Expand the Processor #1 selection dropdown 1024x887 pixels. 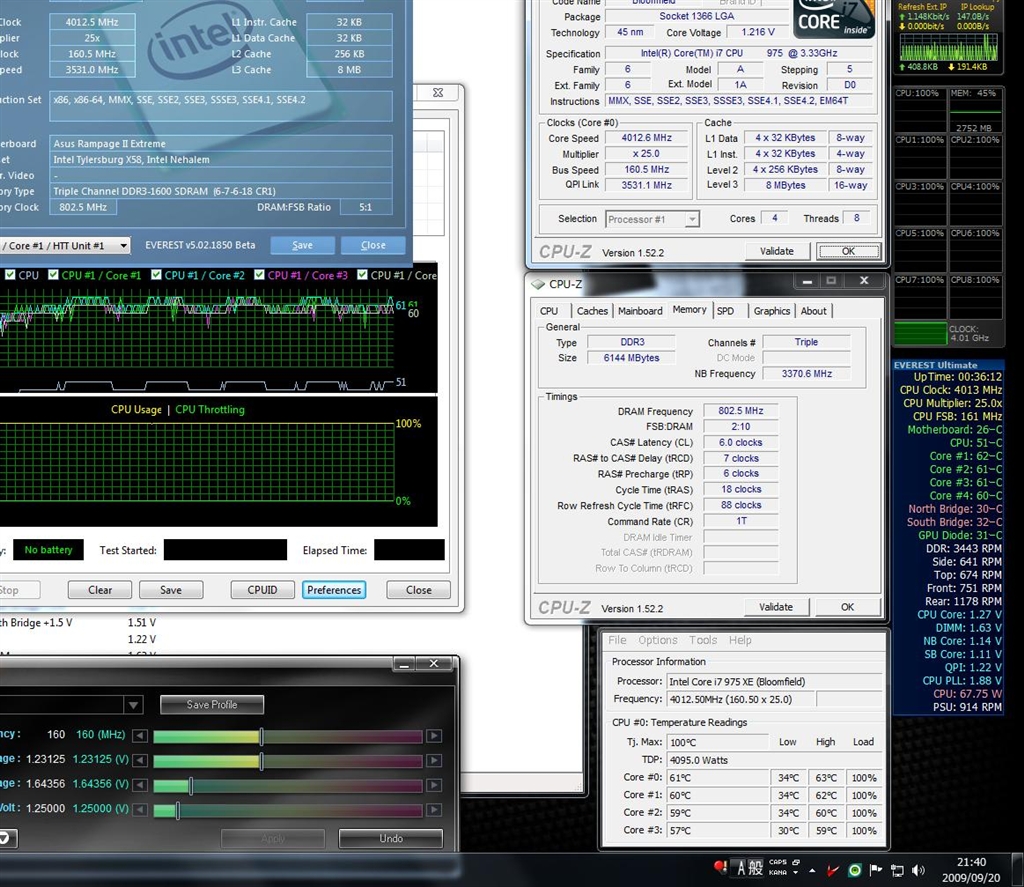691,219
